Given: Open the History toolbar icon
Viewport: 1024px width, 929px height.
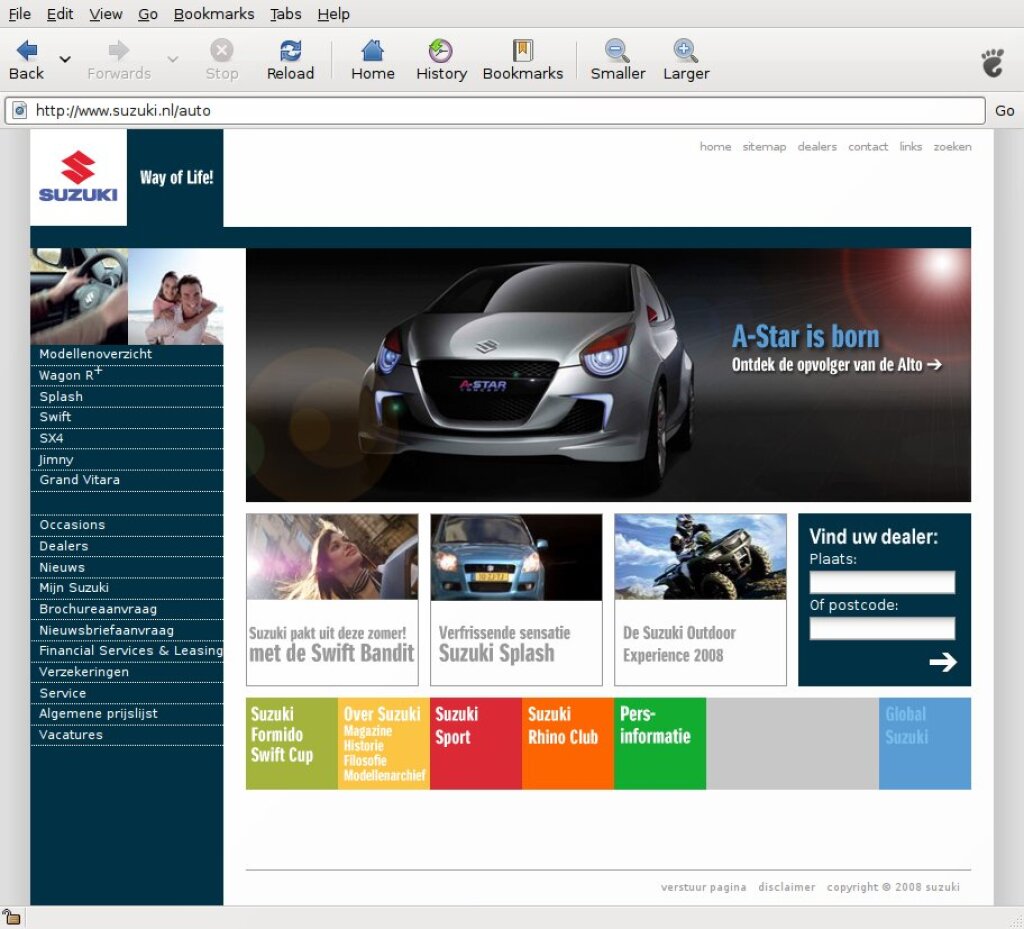Looking at the screenshot, I should click(441, 51).
